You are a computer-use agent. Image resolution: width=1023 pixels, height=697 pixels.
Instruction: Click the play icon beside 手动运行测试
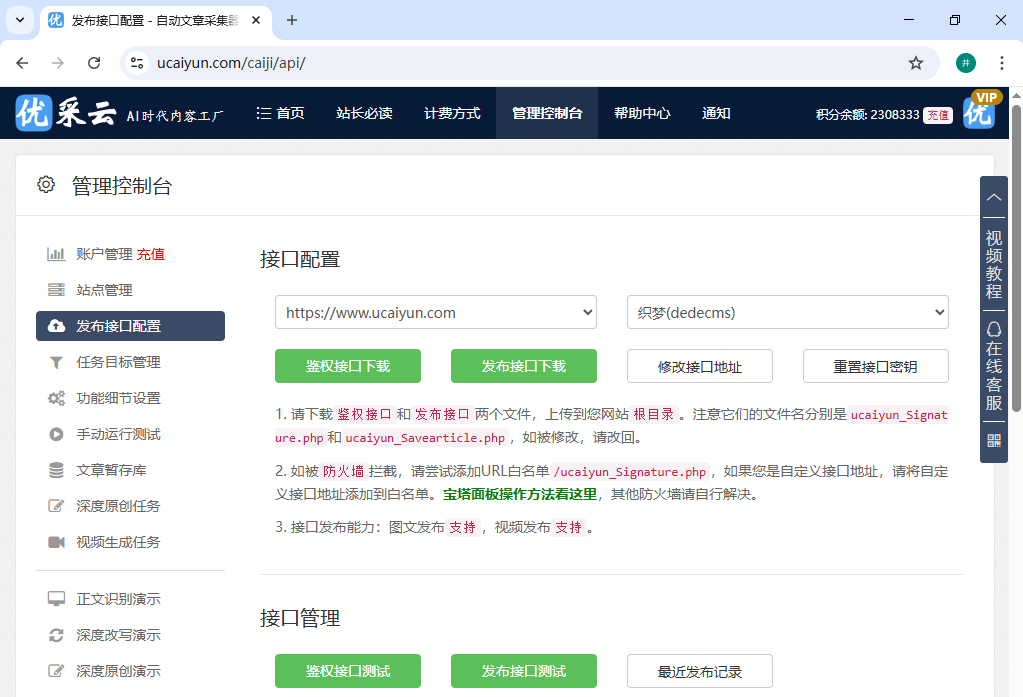pos(57,433)
